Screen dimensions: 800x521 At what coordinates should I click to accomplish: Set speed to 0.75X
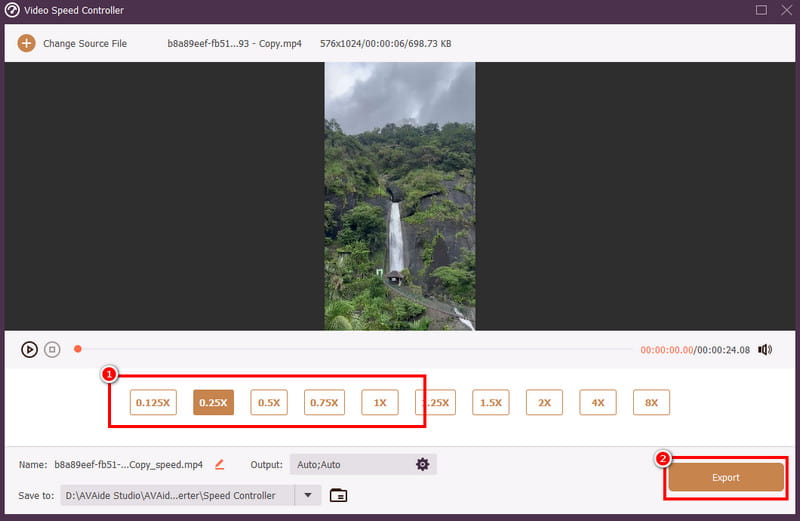click(324, 403)
